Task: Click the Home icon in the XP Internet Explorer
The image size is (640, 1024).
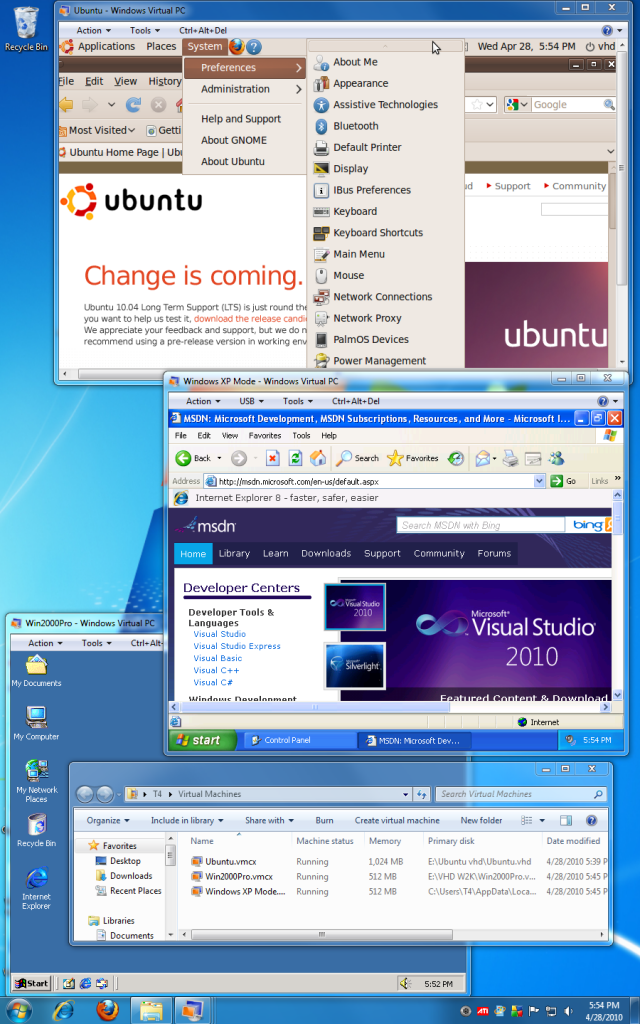Action: (318, 458)
